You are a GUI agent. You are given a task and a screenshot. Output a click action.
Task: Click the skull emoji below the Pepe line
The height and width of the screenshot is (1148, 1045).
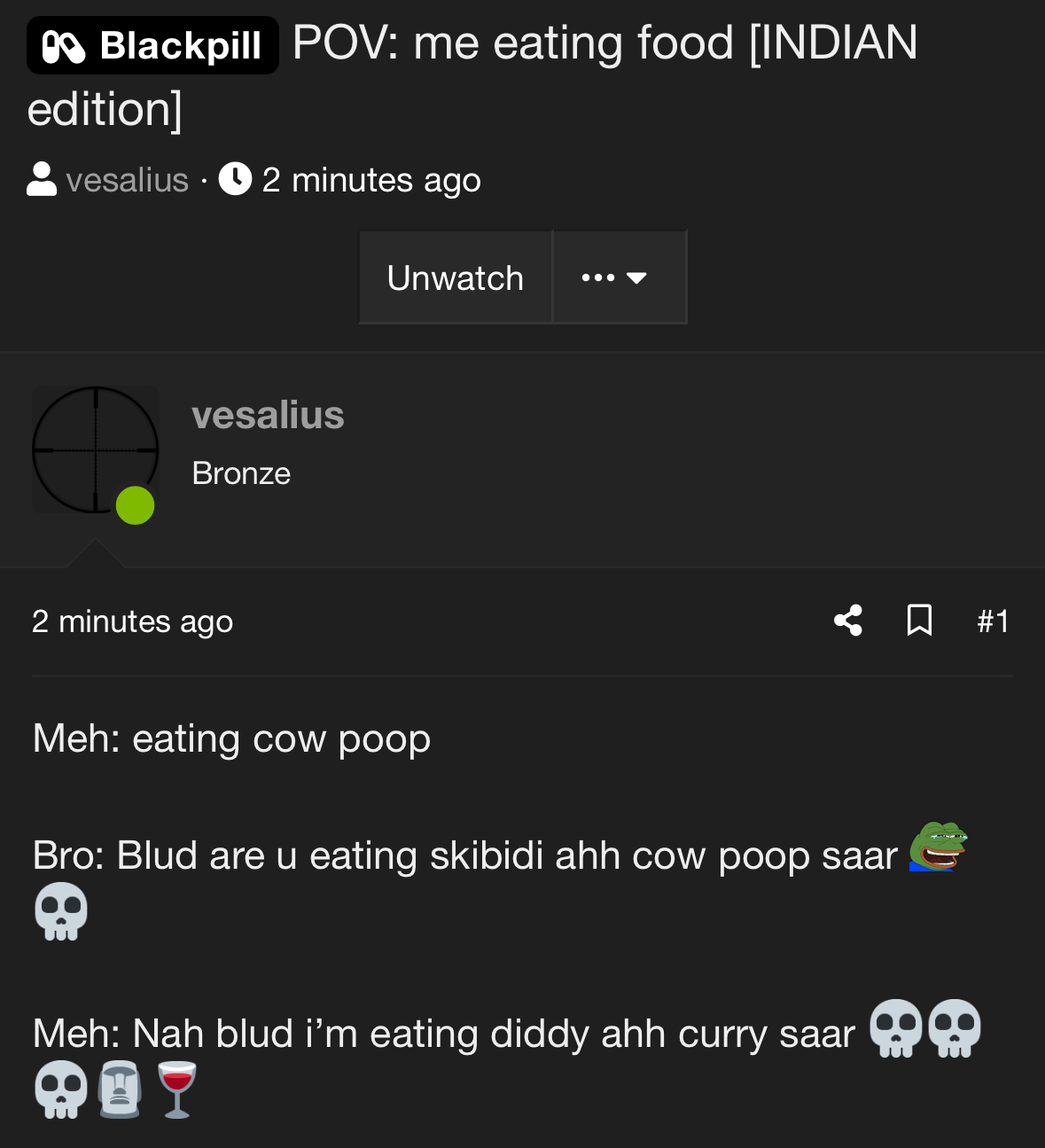point(61,911)
